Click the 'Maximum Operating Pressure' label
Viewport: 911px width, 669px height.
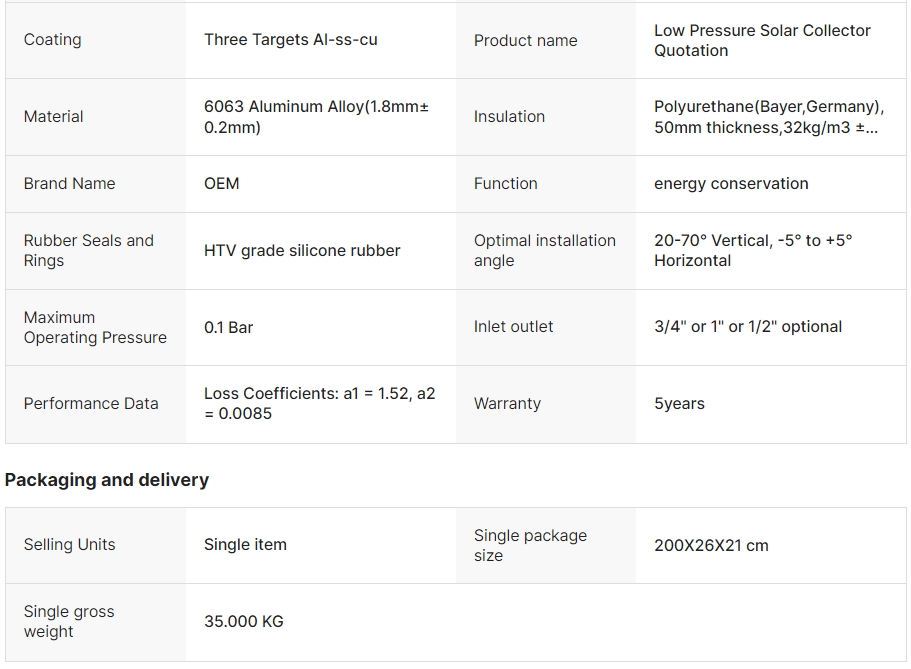95,327
